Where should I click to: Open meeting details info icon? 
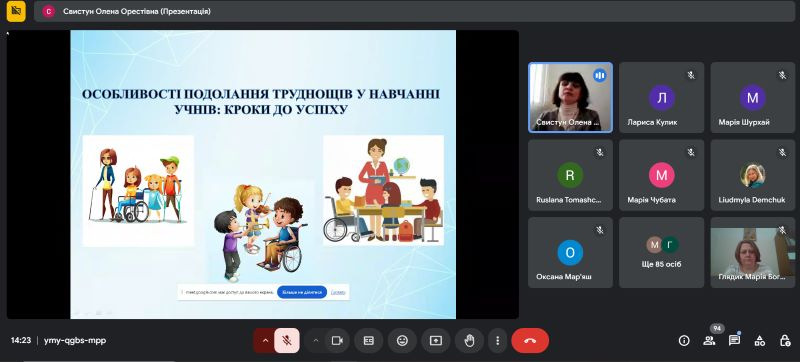coord(684,341)
